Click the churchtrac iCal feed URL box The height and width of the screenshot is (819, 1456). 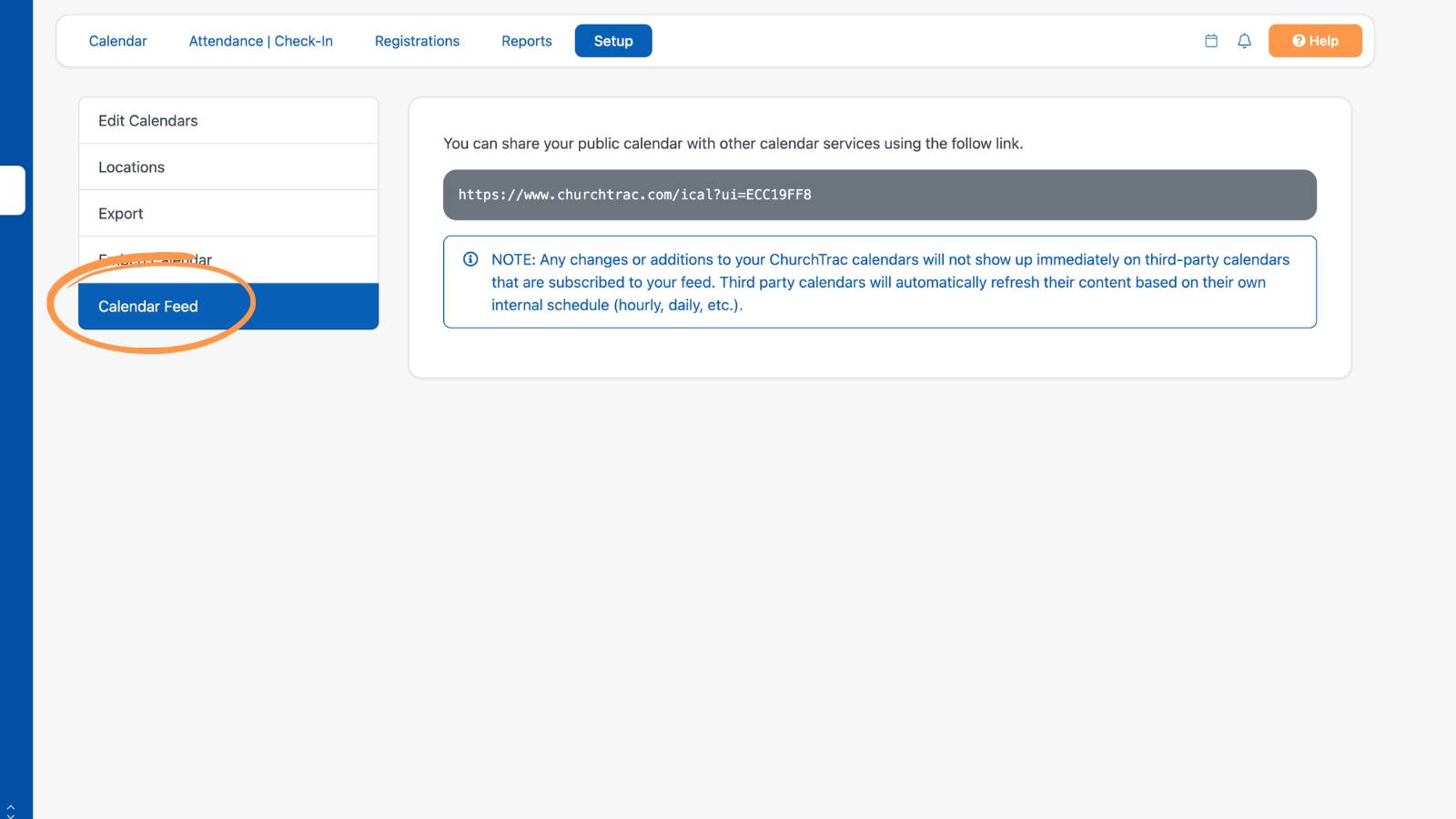click(x=879, y=195)
